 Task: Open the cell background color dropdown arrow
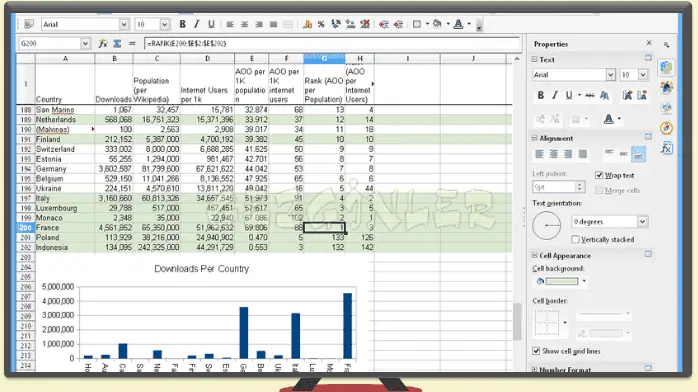tap(584, 281)
